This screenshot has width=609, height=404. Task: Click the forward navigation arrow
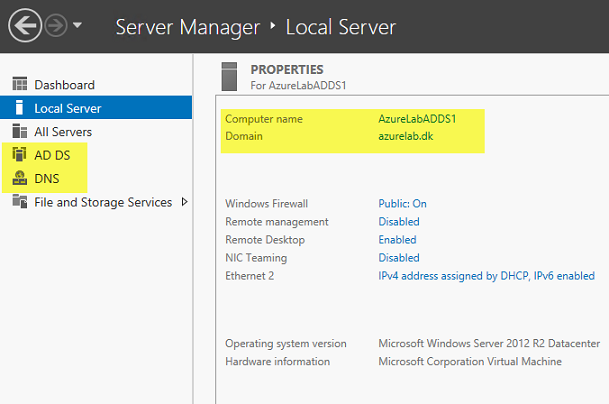tap(56, 26)
